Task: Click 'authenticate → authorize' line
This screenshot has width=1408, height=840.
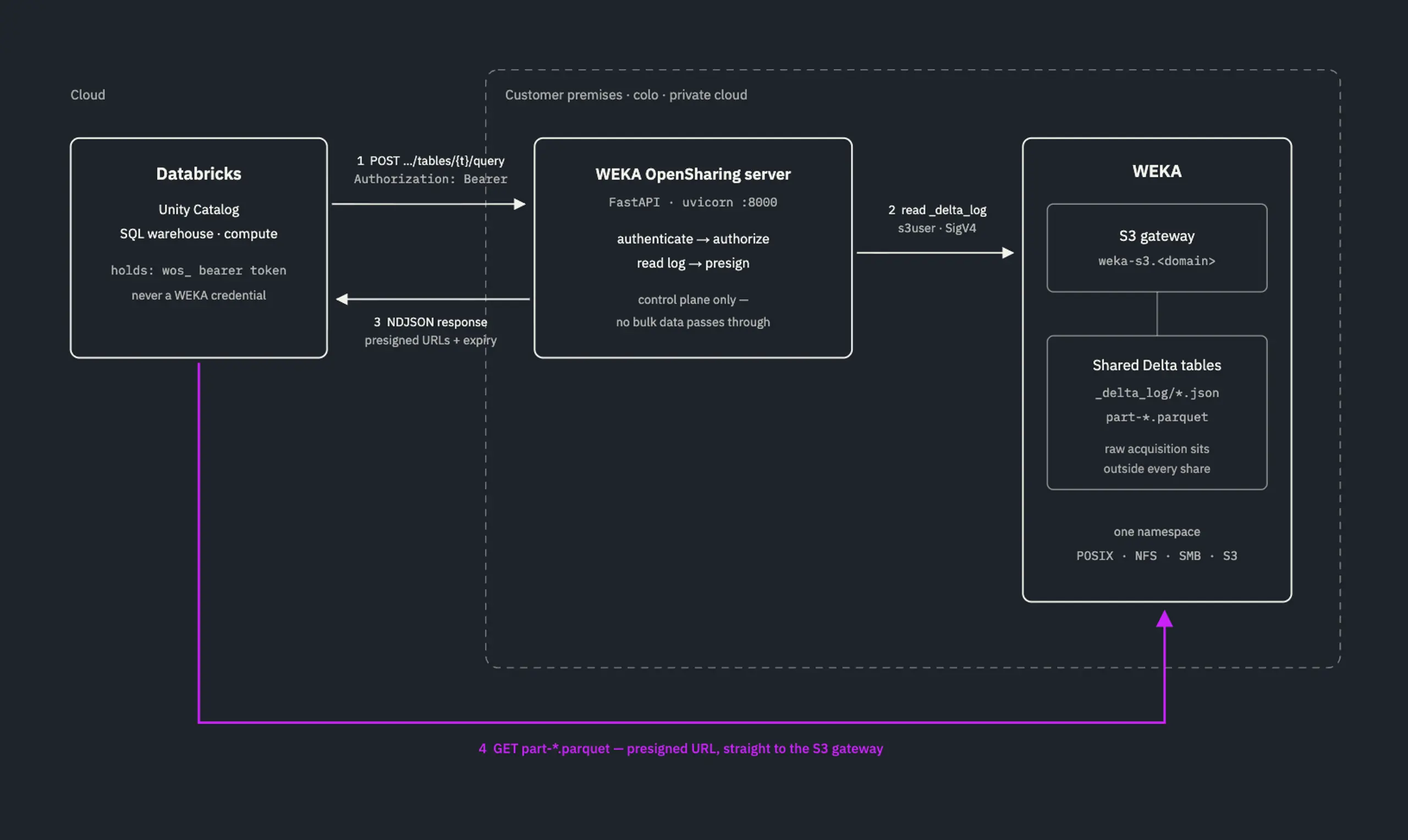Action: click(x=693, y=239)
